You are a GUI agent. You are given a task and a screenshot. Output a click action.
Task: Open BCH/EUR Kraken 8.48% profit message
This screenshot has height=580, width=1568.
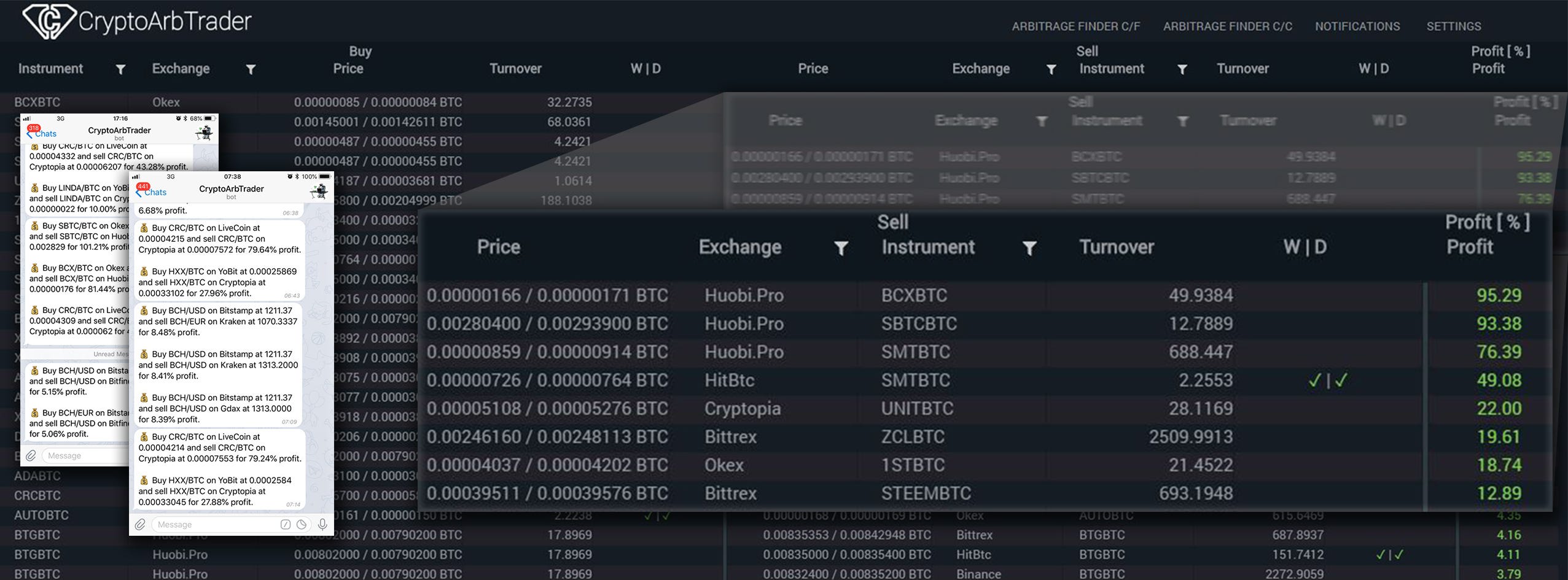(x=219, y=321)
